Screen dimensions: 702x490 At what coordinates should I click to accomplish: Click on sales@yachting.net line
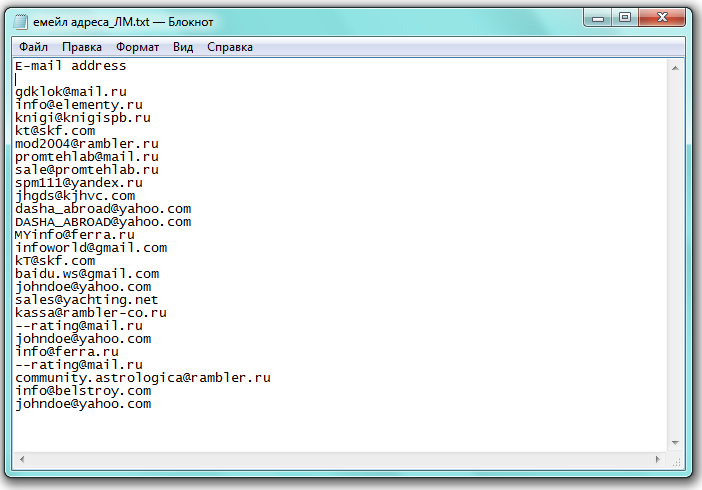coord(86,300)
